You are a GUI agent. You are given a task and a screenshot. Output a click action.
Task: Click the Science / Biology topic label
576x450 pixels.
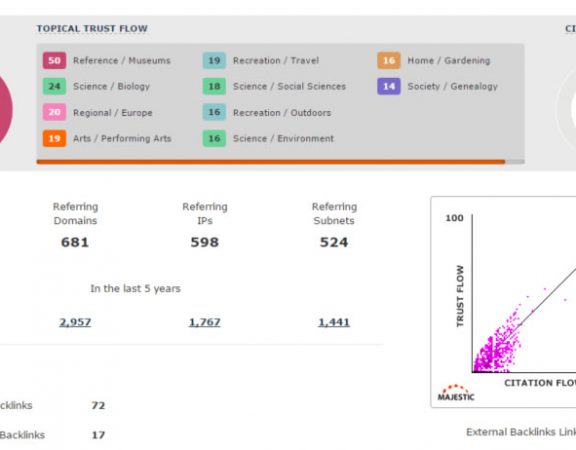[111, 86]
